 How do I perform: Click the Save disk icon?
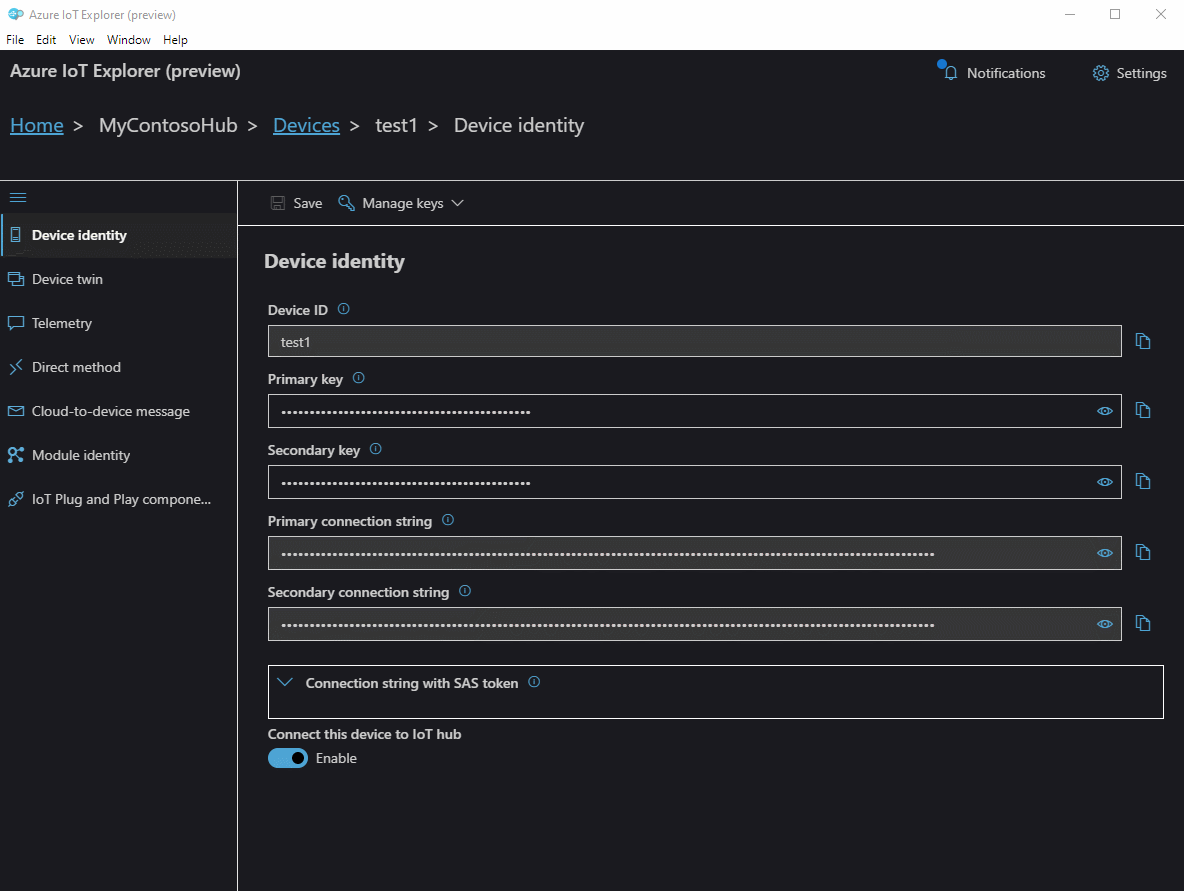[278, 203]
